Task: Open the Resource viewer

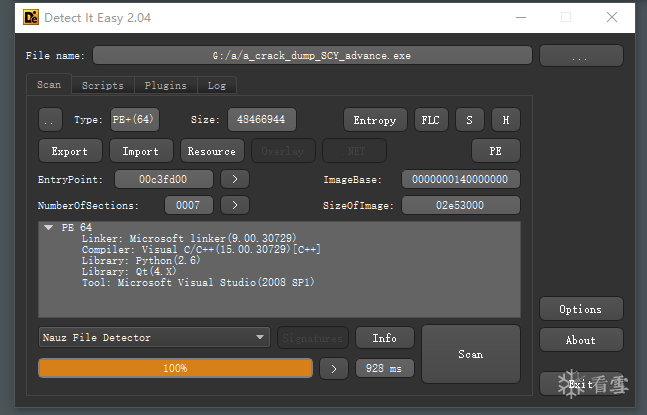Action: [x=212, y=151]
